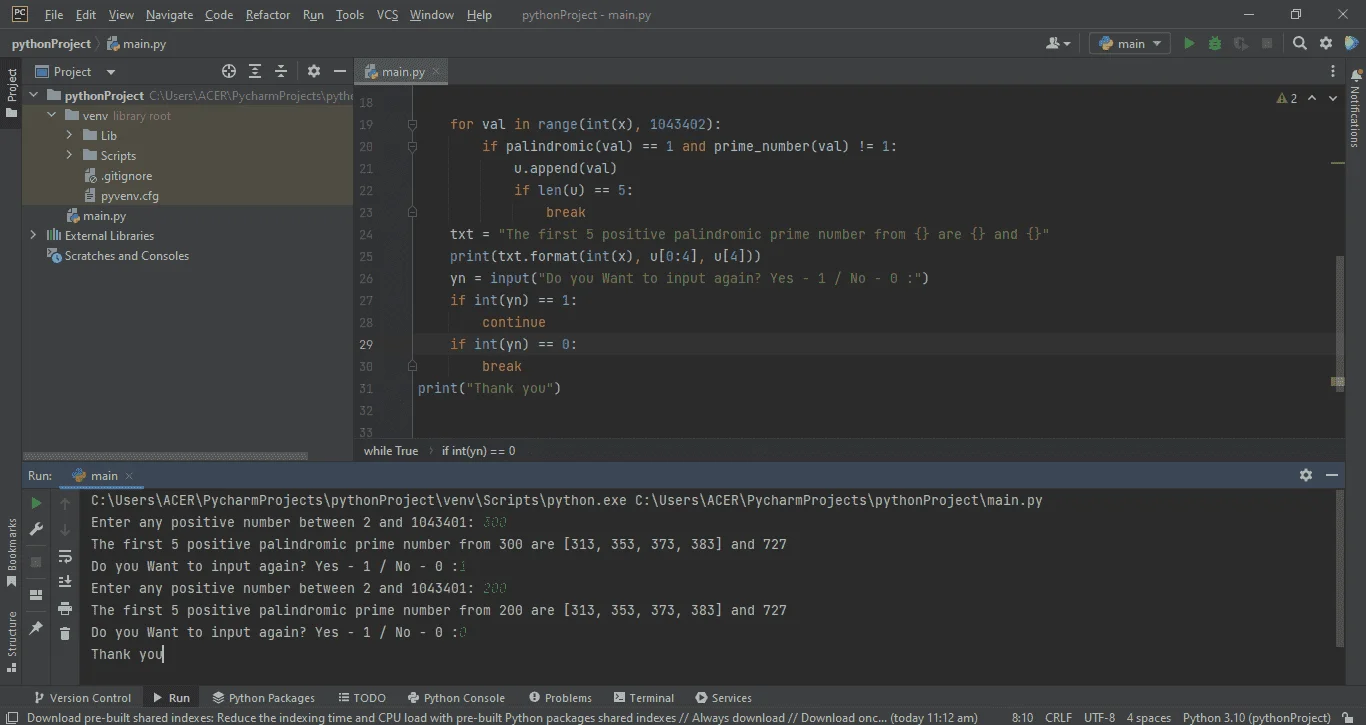The image size is (1366, 725).
Task: Go to next highlighted error arrow
Action: click(1333, 98)
